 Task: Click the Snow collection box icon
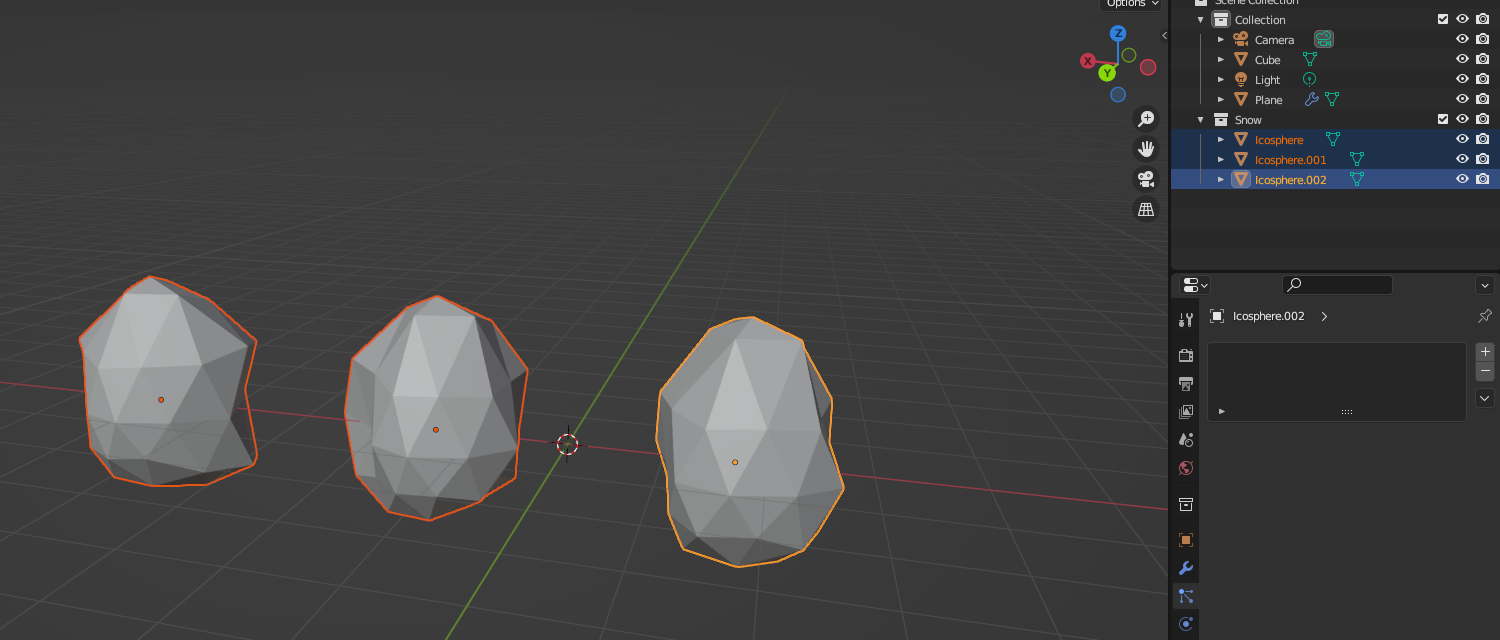click(x=1221, y=119)
